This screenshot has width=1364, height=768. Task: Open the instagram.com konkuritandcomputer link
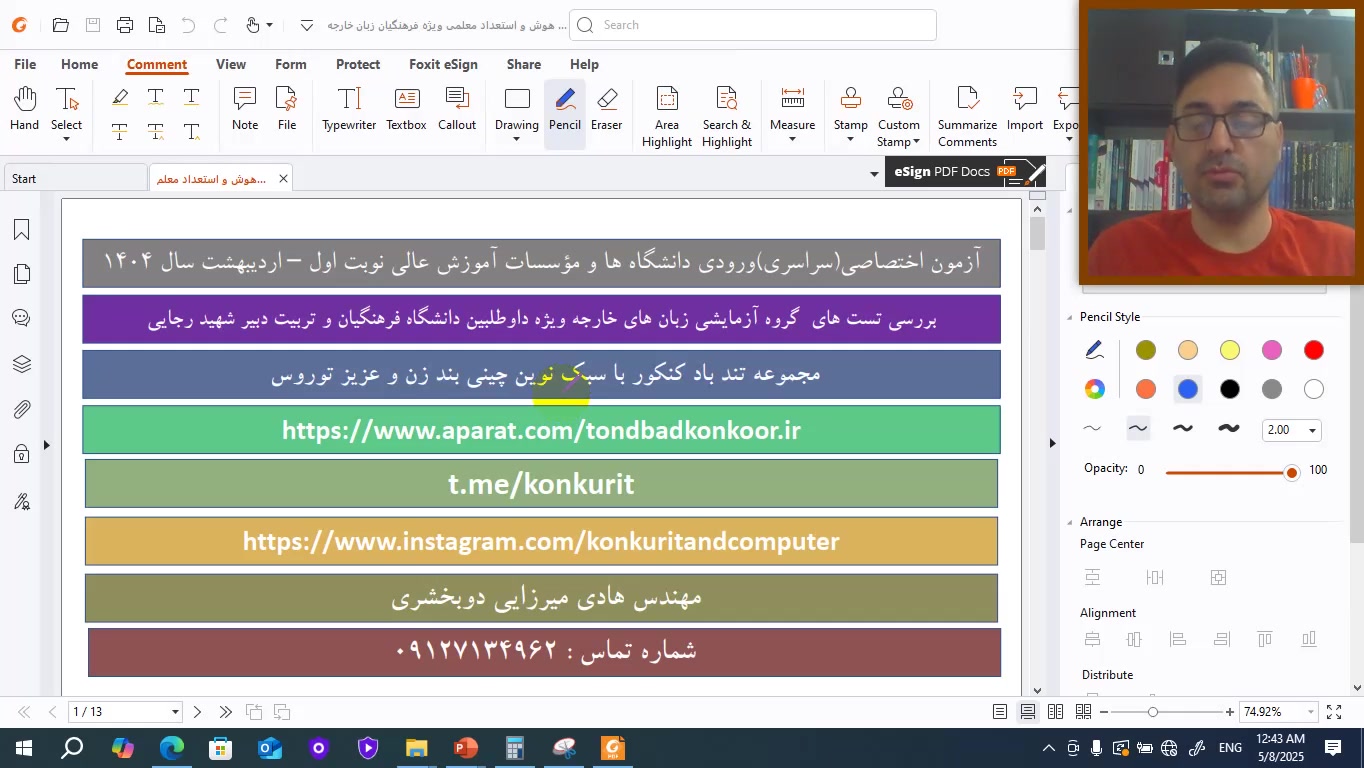point(541,541)
